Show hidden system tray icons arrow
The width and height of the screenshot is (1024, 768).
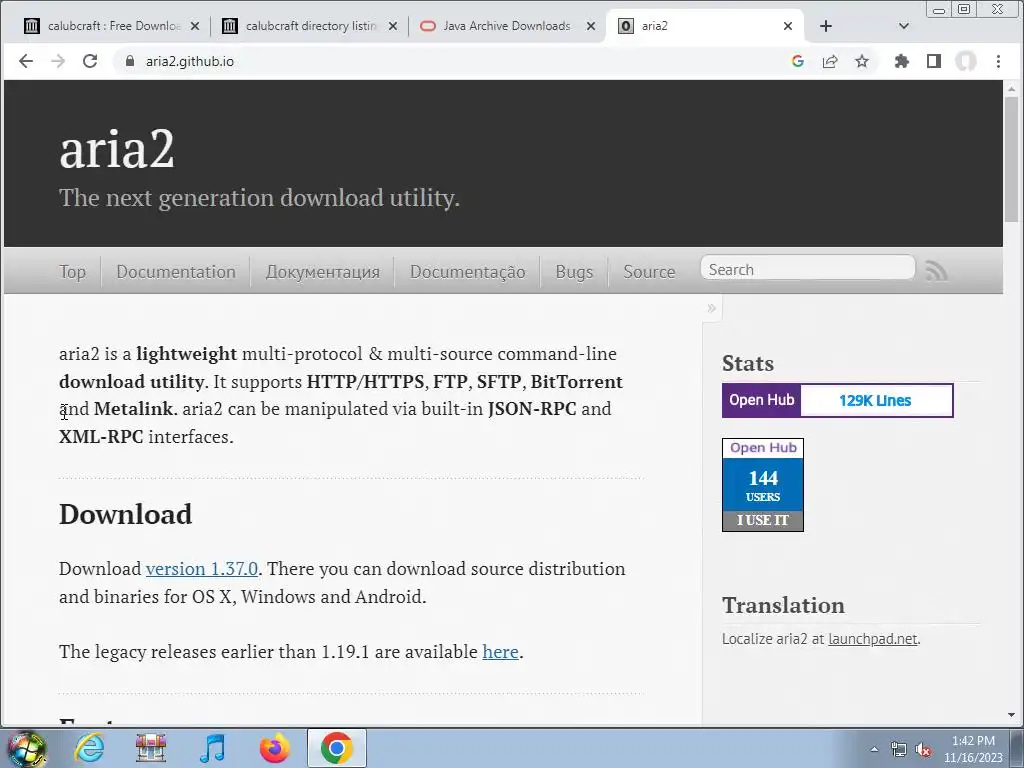pyautogui.click(x=874, y=750)
